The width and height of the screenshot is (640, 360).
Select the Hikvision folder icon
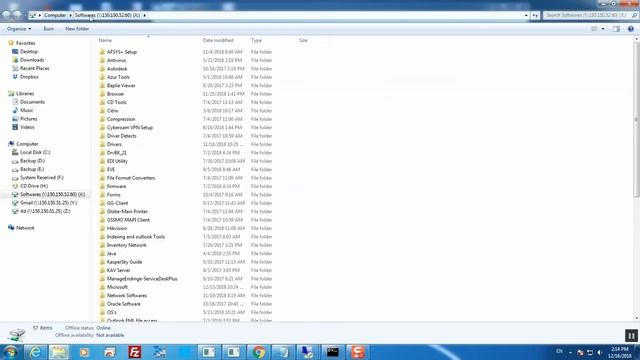tap(102, 228)
